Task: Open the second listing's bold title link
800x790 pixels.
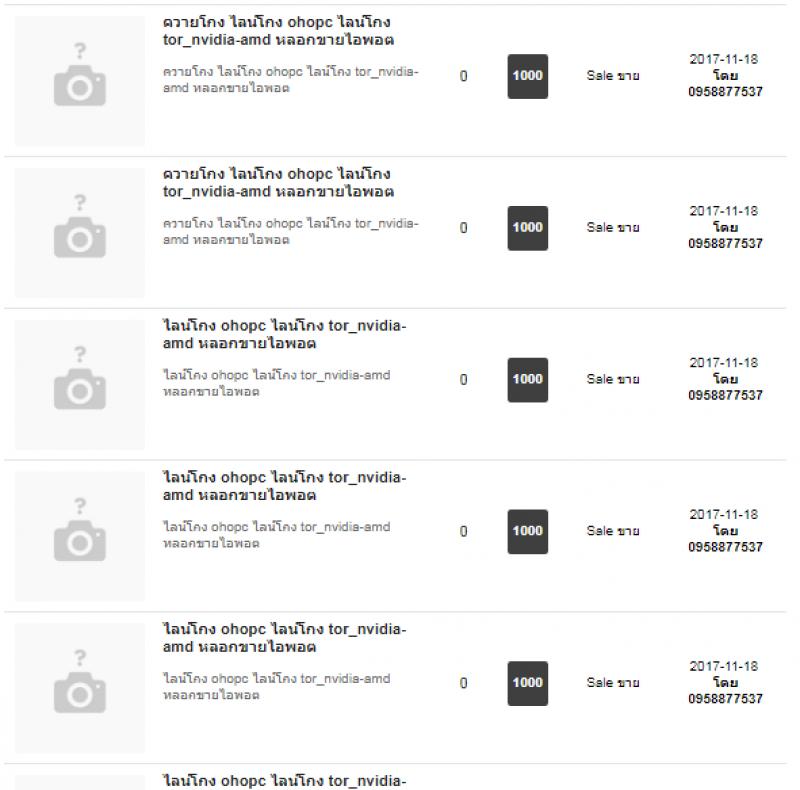Action: click(x=279, y=183)
